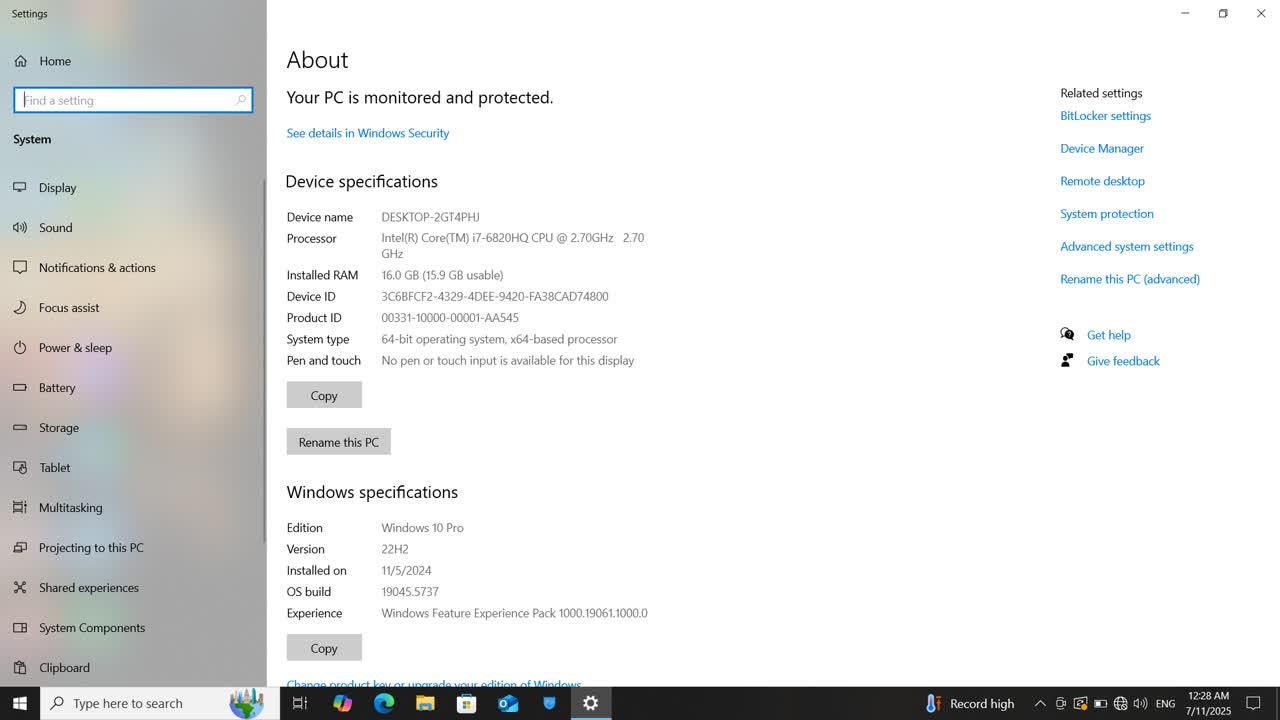The height and width of the screenshot is (720, 1280).
Task: Click the Get help link
Action: pos(1108,335)
